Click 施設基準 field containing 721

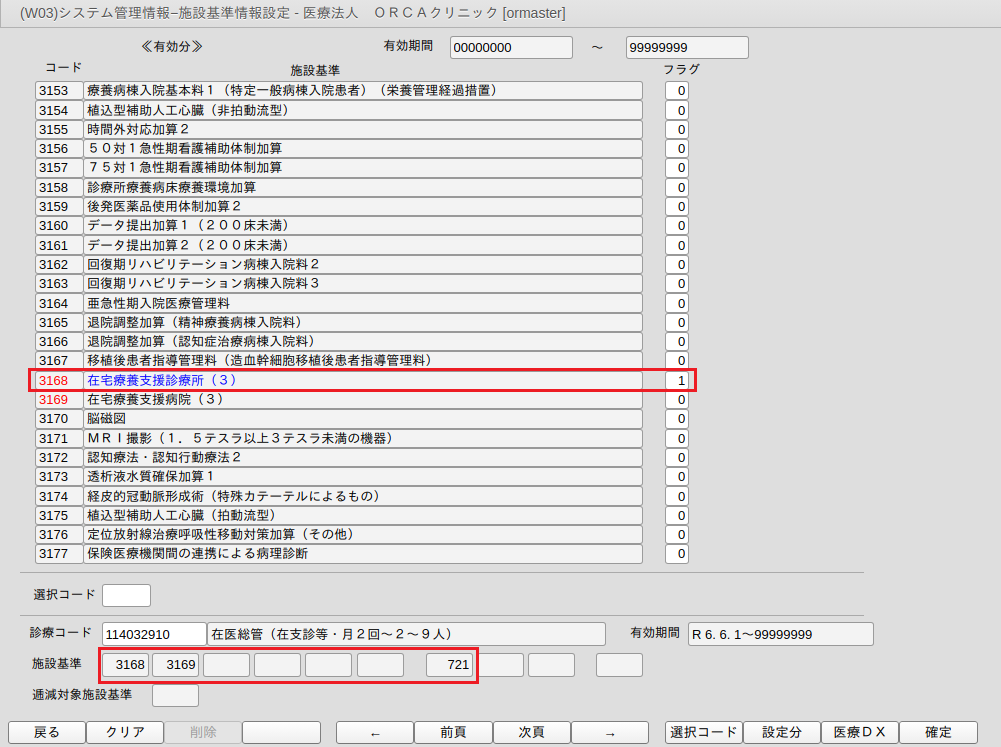[x=449, y=665]
